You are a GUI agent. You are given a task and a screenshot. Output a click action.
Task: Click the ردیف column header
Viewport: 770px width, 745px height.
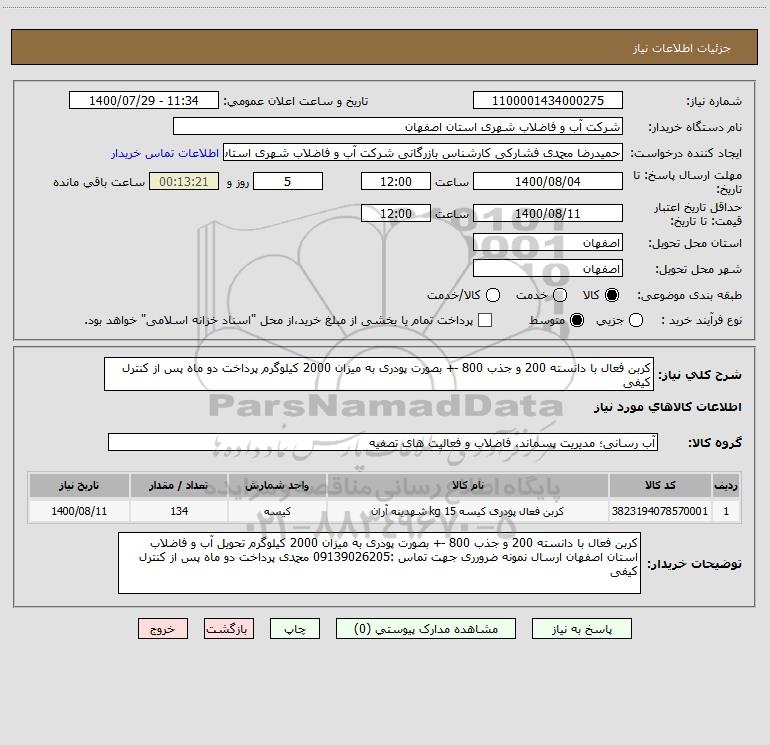click(726, 485)
